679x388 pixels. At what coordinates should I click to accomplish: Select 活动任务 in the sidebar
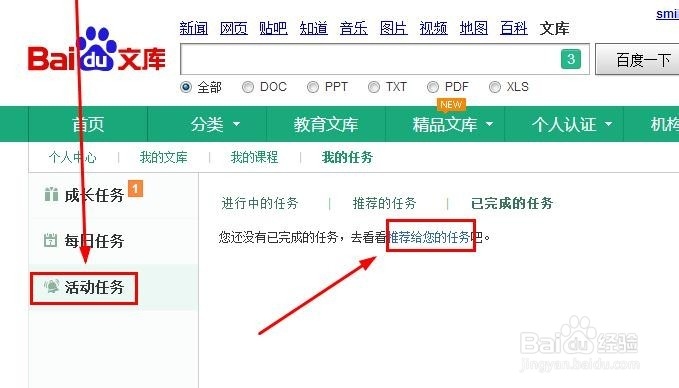pos(94,287)
